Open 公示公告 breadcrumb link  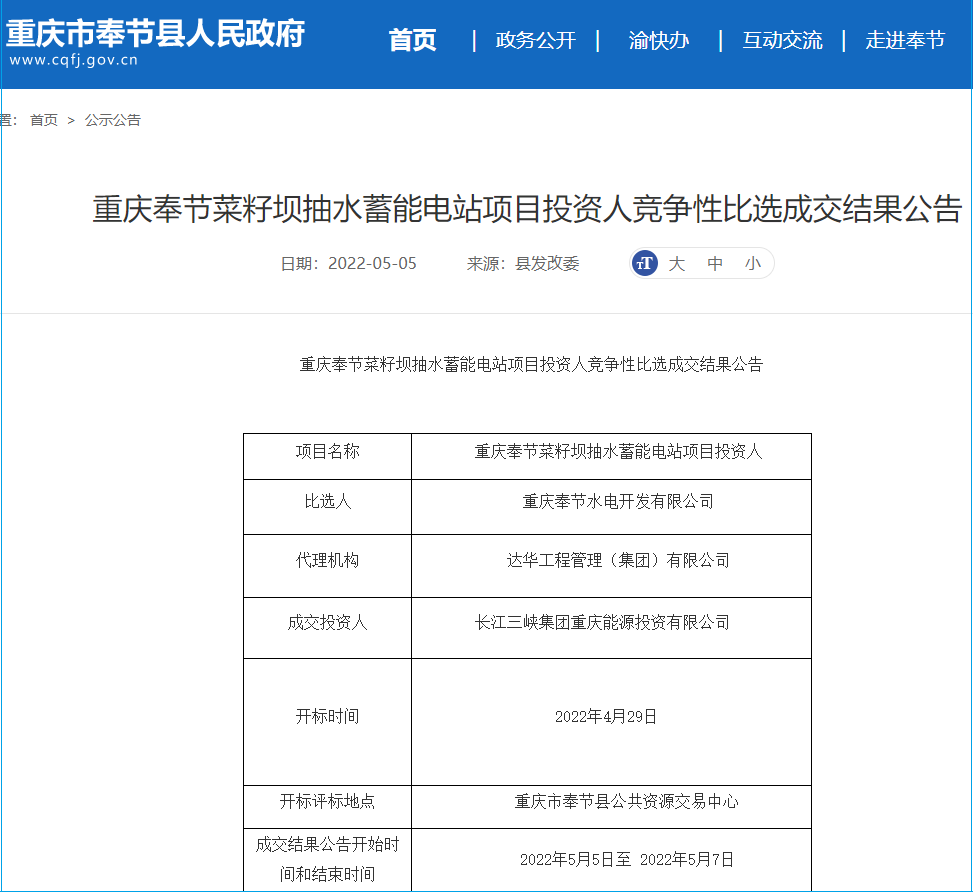coord(113,120)
